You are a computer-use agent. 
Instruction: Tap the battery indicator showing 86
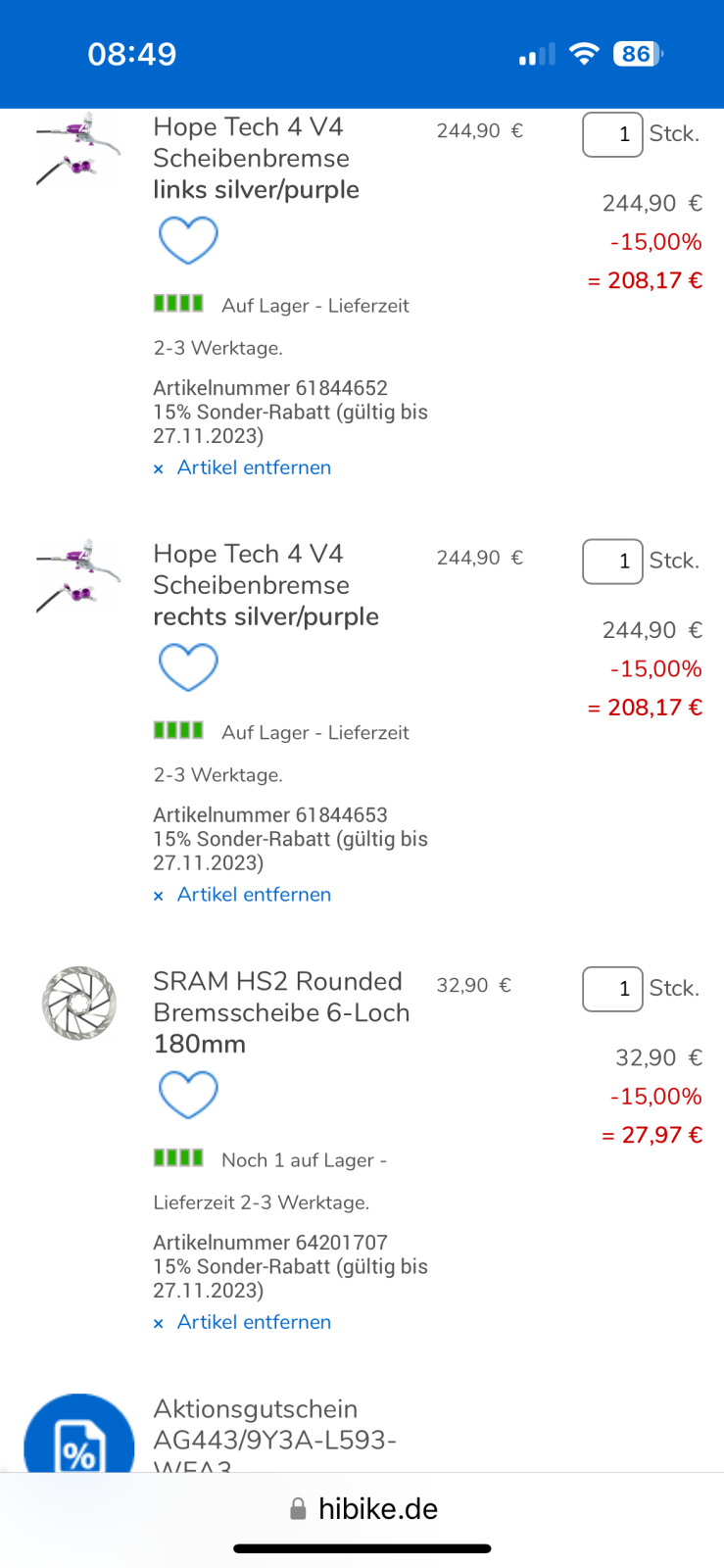click(638, 54)
